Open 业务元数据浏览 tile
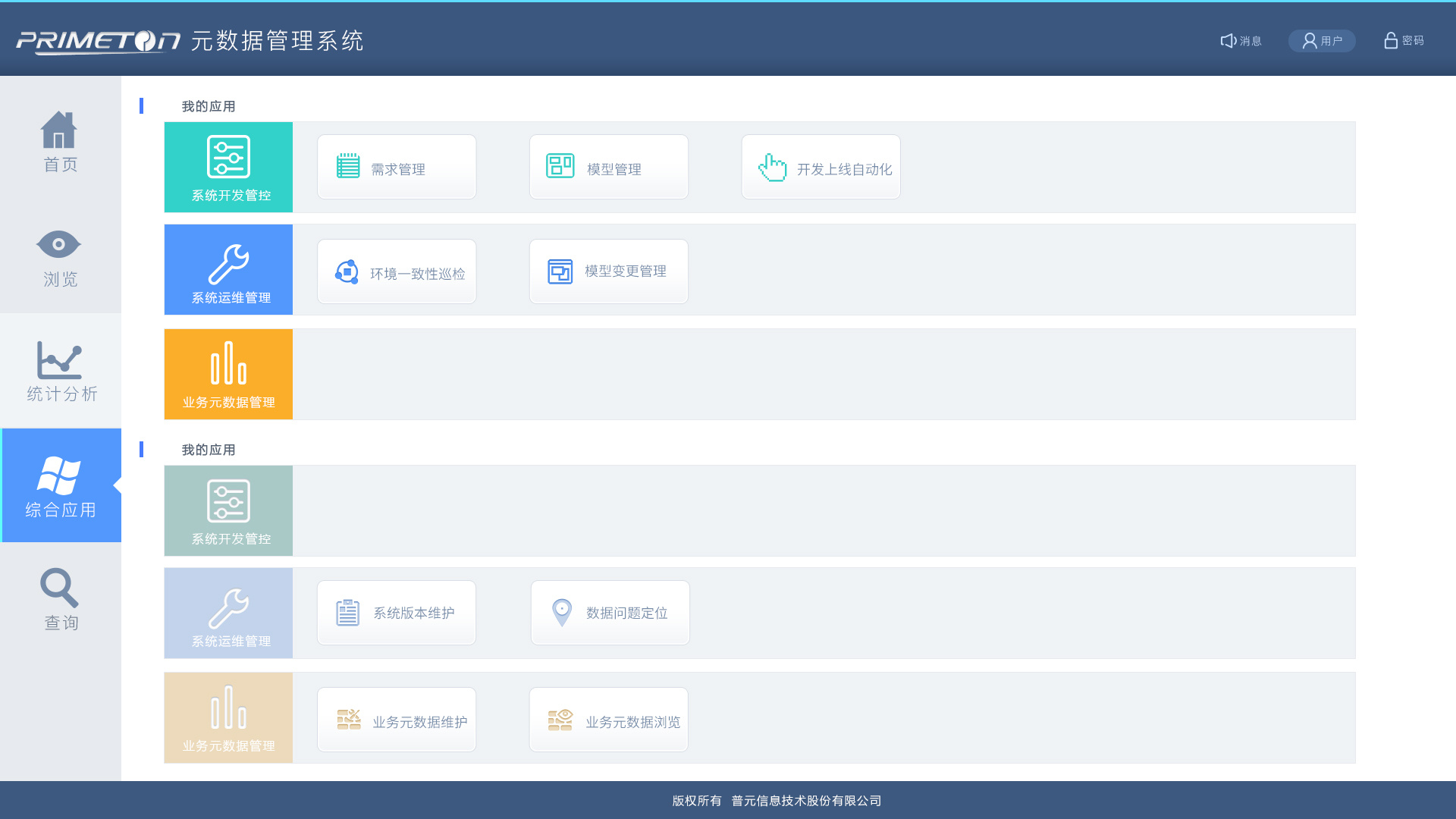Image resolution: width=1456 pixels, height=819 pixels. click(609, 720)
